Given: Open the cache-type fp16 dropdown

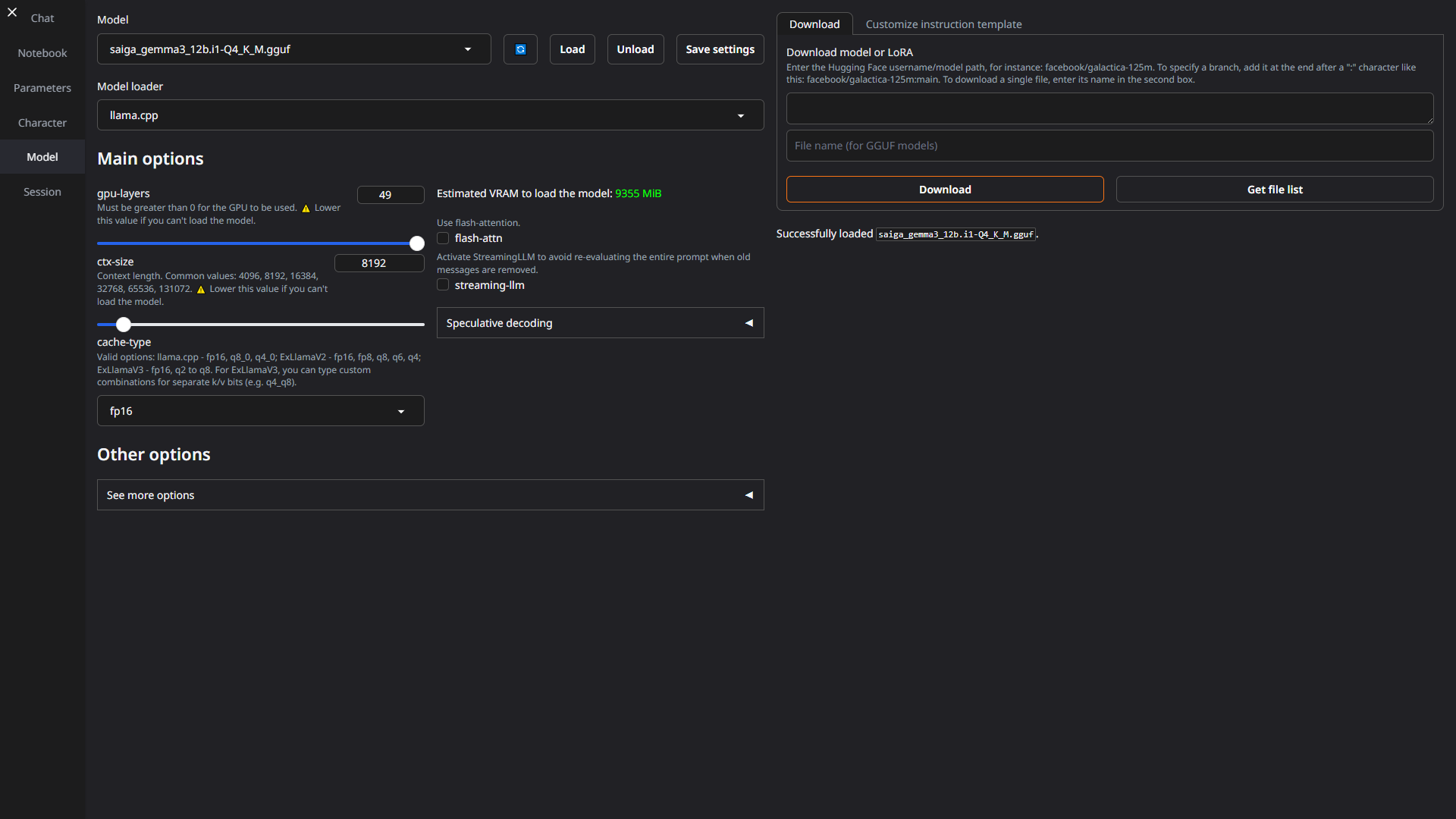Looking at the screenshot, I should pyautogui.click(x=260, y=411).
